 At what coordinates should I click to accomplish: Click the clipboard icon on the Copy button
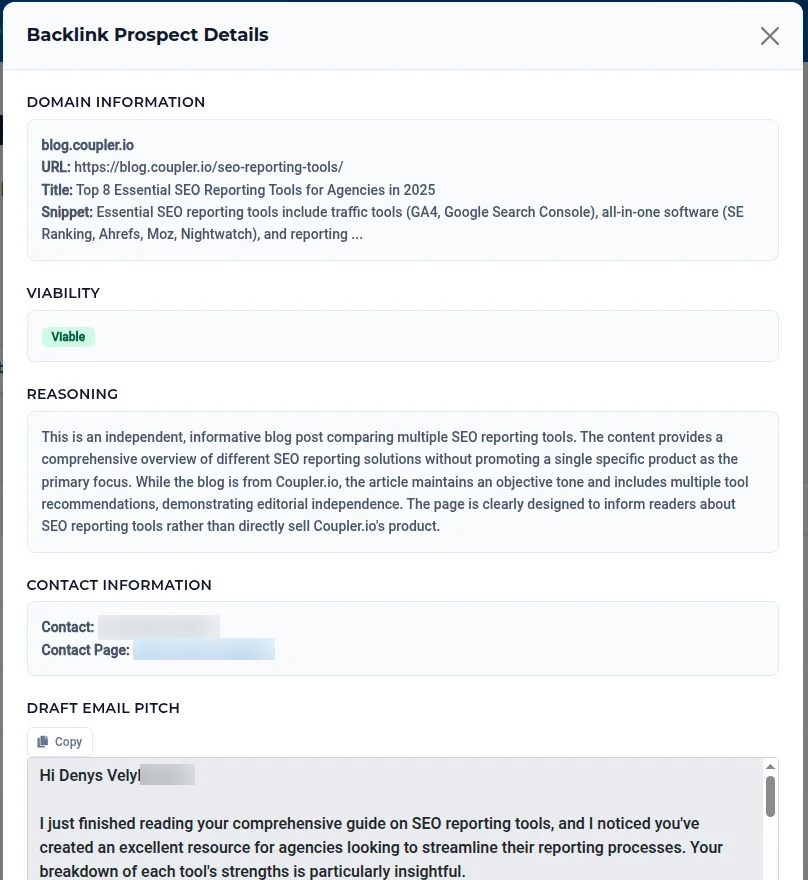pos(44,741)
